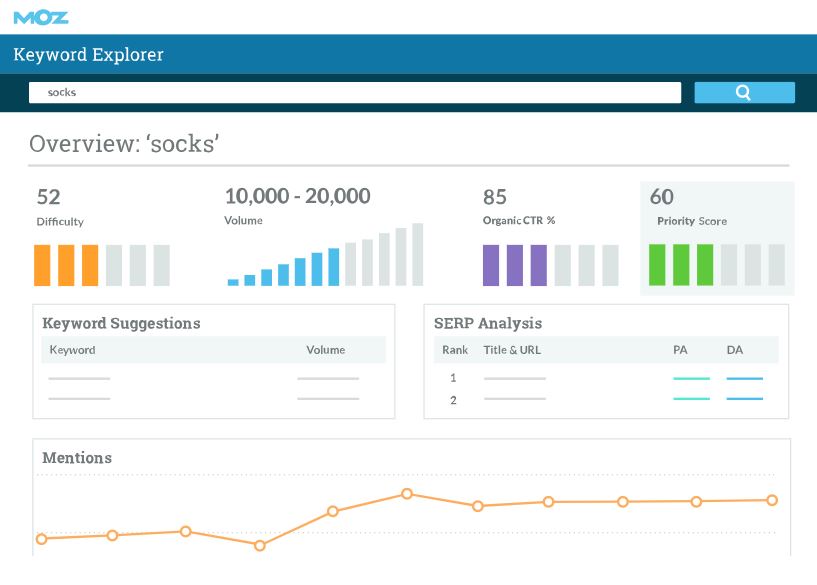Click the blue Volume bar chart
Screen dimensions: 817x585
[x=325, y=254]
